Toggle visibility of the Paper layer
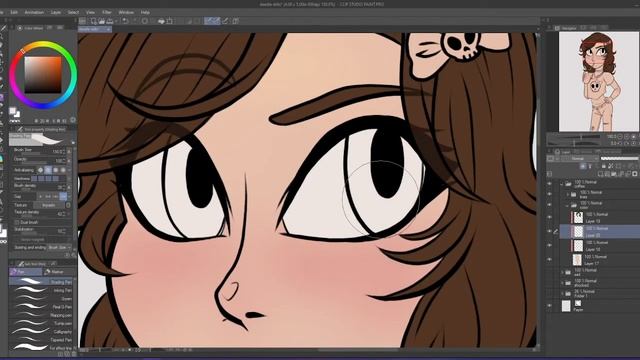640x360 pixels. click(550, 306)
